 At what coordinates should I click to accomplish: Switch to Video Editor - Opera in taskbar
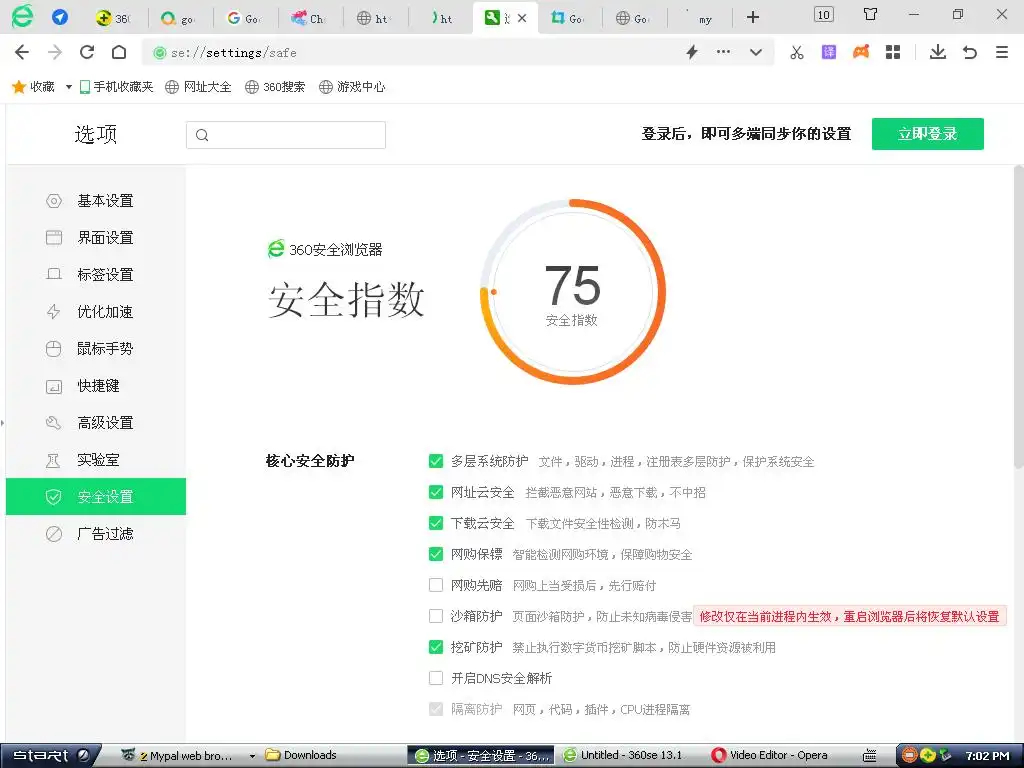(770, 756)
